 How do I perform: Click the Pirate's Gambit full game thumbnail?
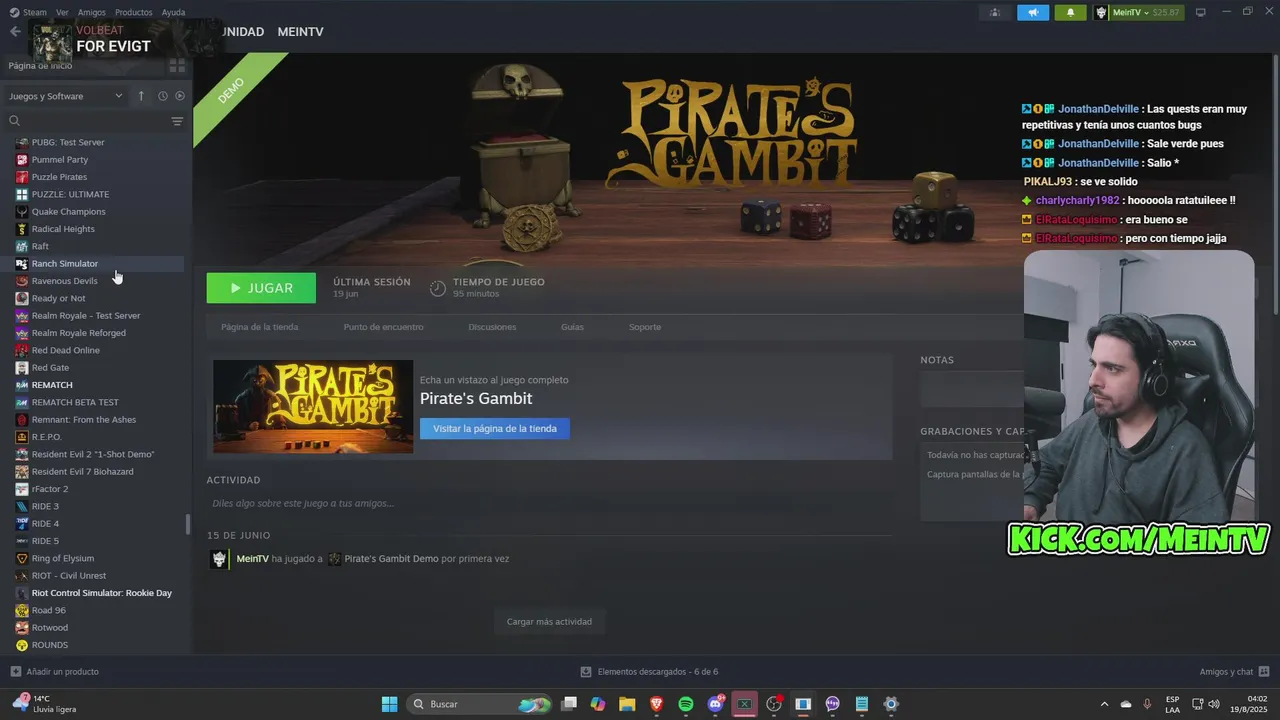313,406
